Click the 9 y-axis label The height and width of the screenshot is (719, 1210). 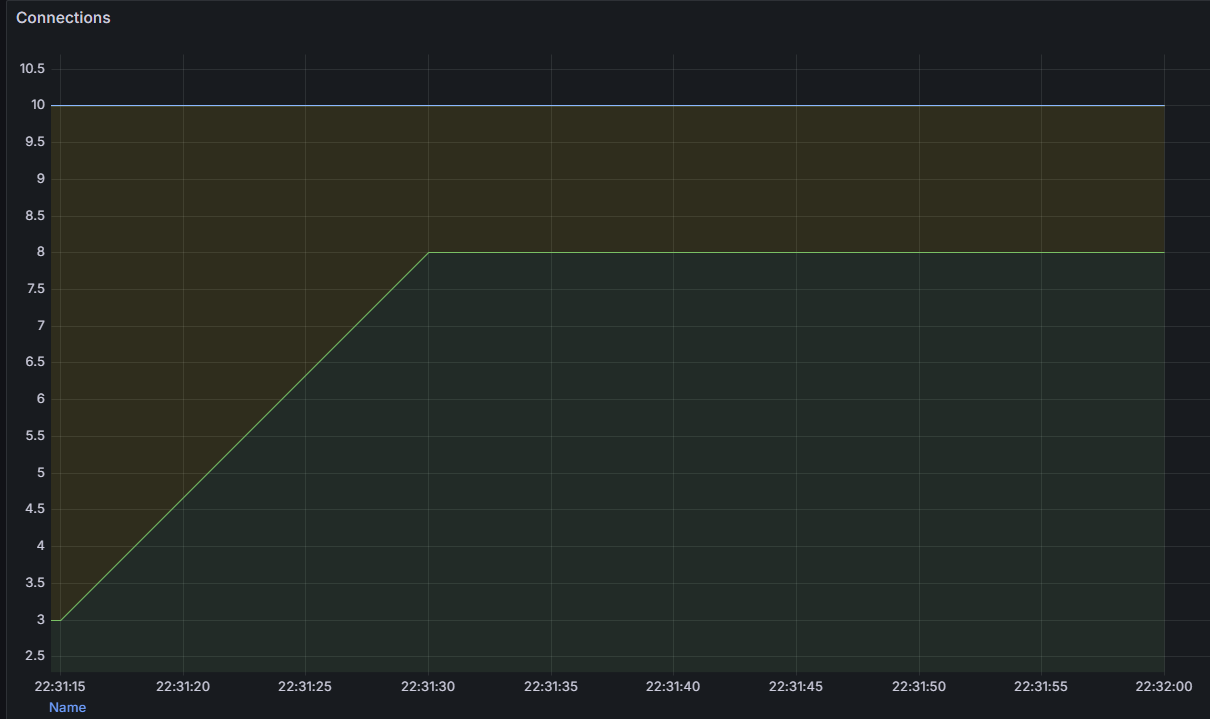point(41,179)
